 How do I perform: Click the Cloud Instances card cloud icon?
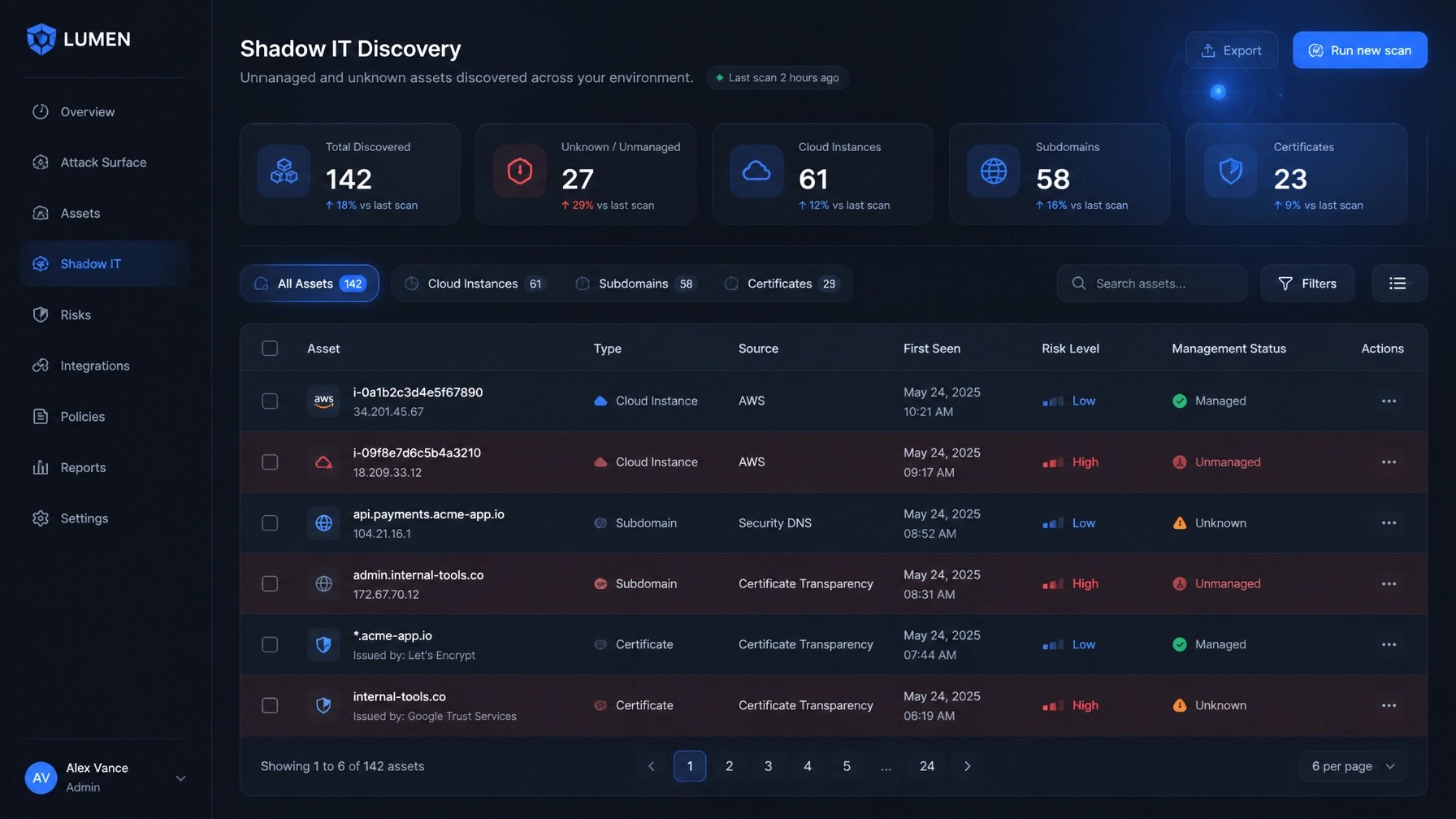click(x=756, y=171)
